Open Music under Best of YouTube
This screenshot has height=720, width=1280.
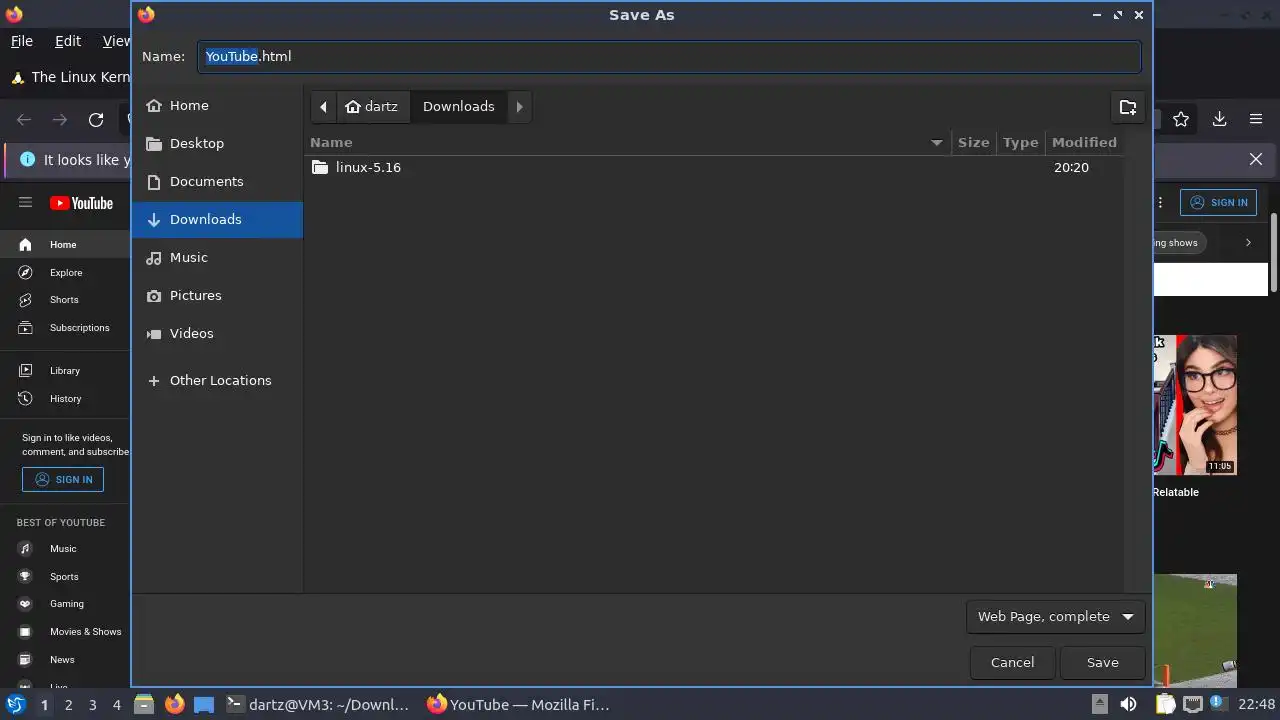point(65,549)
